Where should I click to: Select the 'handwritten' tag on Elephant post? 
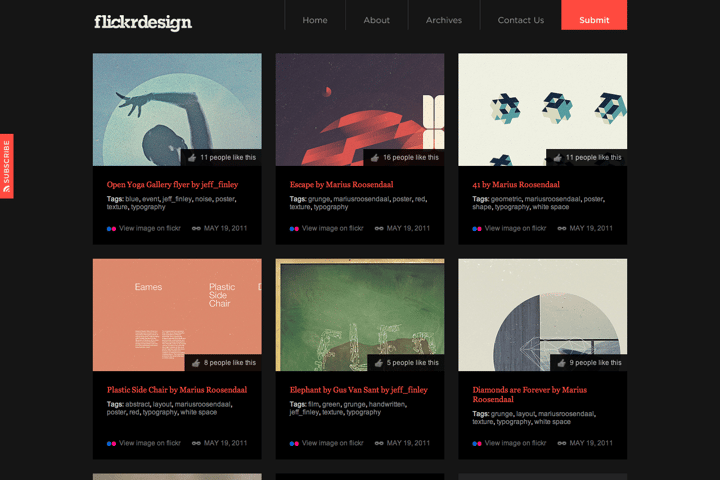click(387, 404)
